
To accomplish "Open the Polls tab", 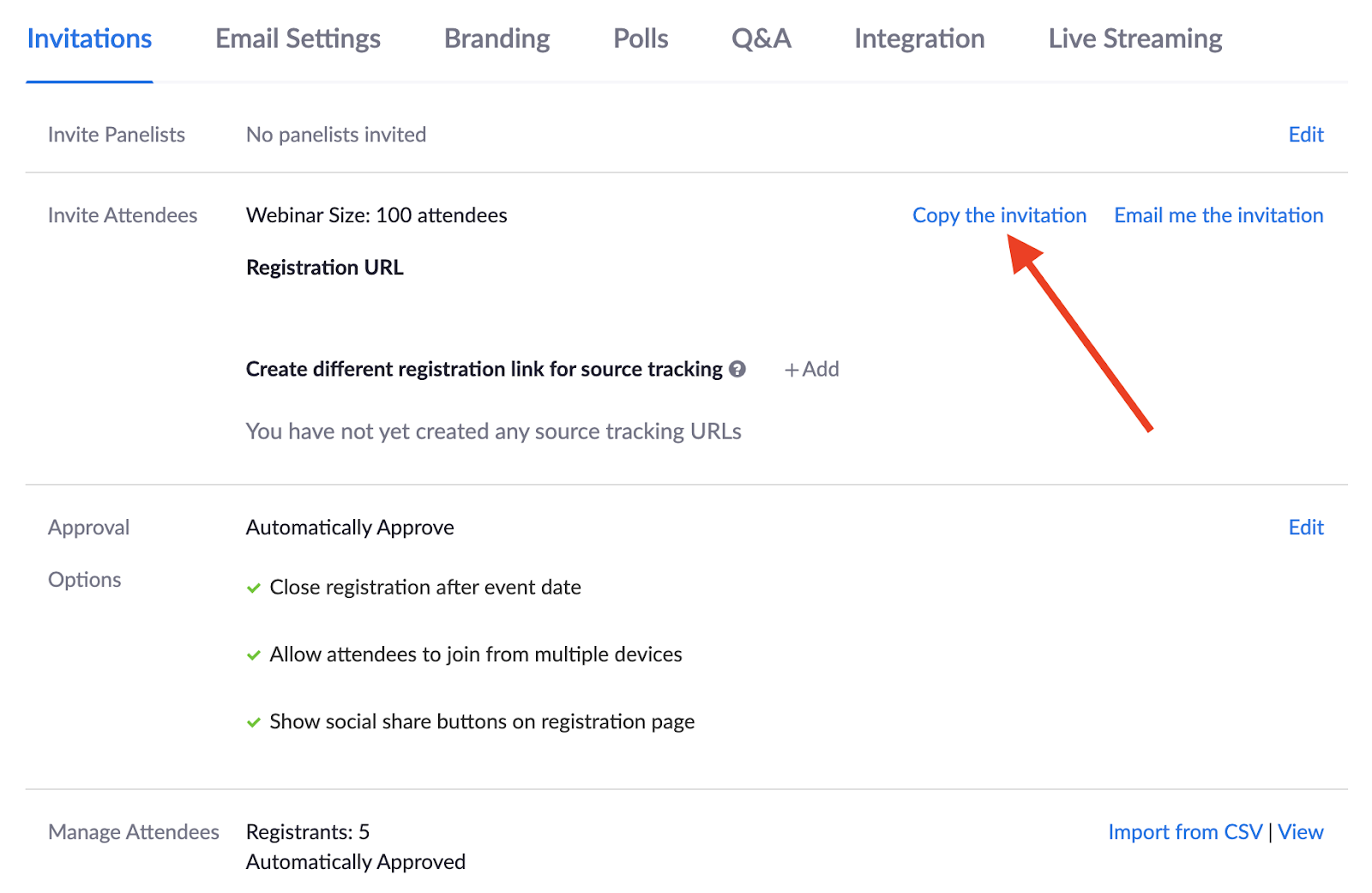I will pyautogui.click(x=641, y=39).
